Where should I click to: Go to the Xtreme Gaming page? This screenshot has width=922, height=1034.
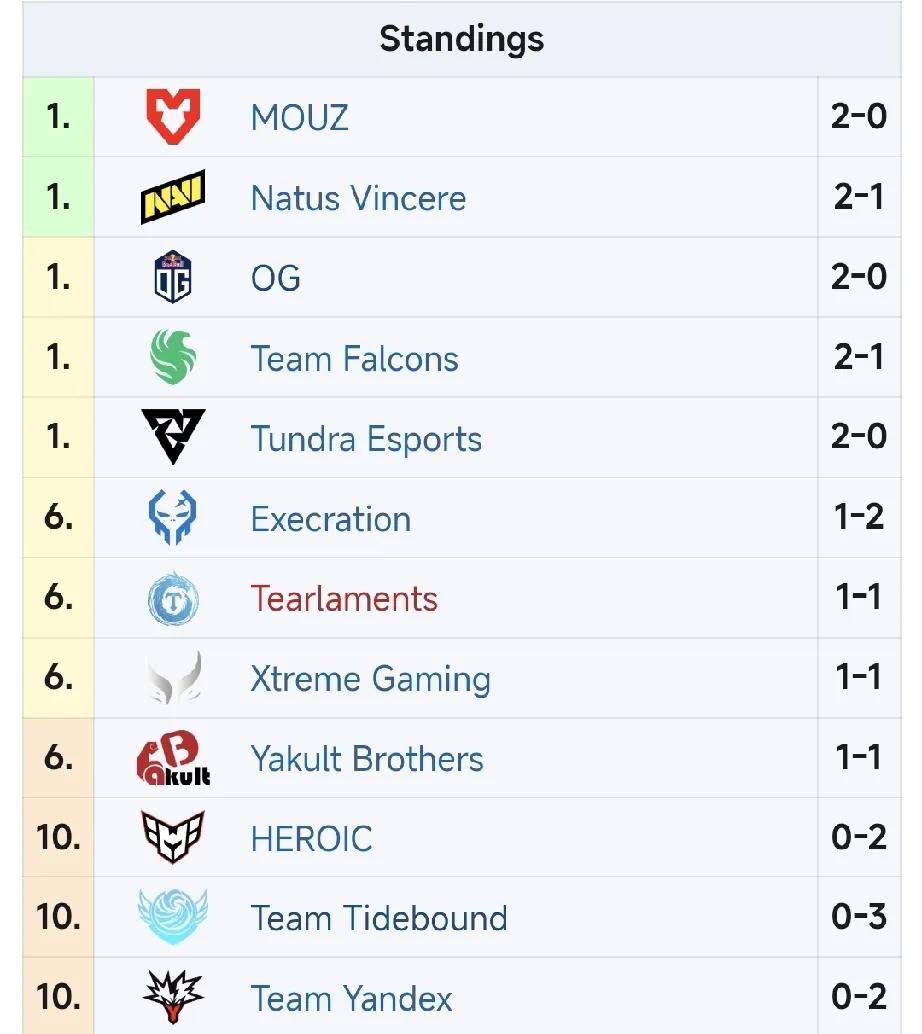(370, 679)
